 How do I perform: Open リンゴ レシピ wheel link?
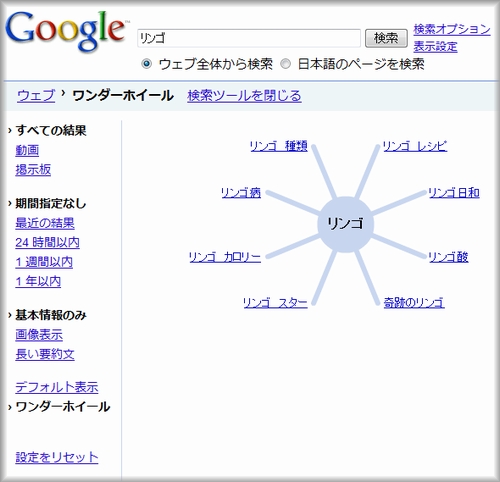(x=415, y=146)
